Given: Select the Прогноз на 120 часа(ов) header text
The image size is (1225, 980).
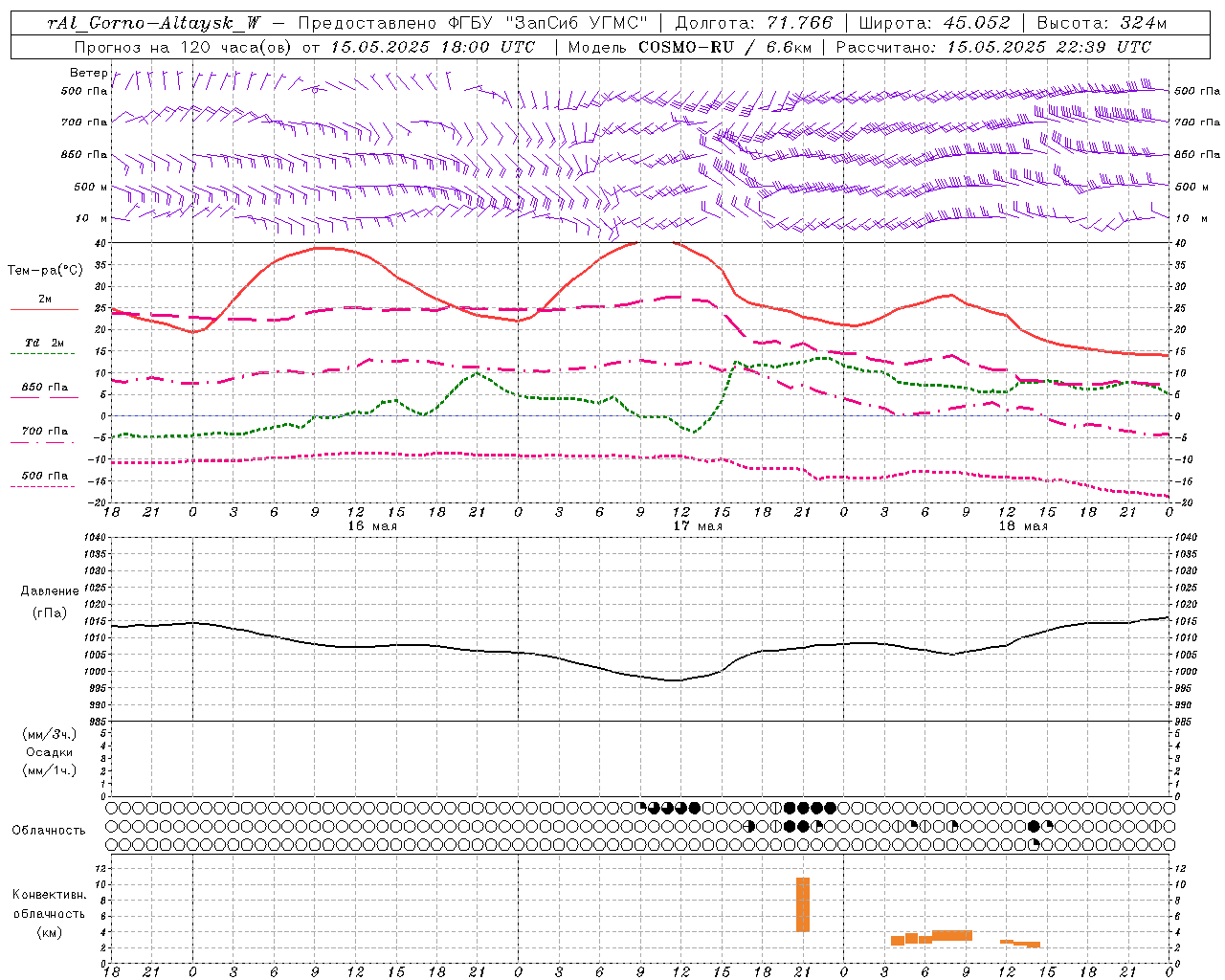Looking at the screenshot, I should (184, 47).
